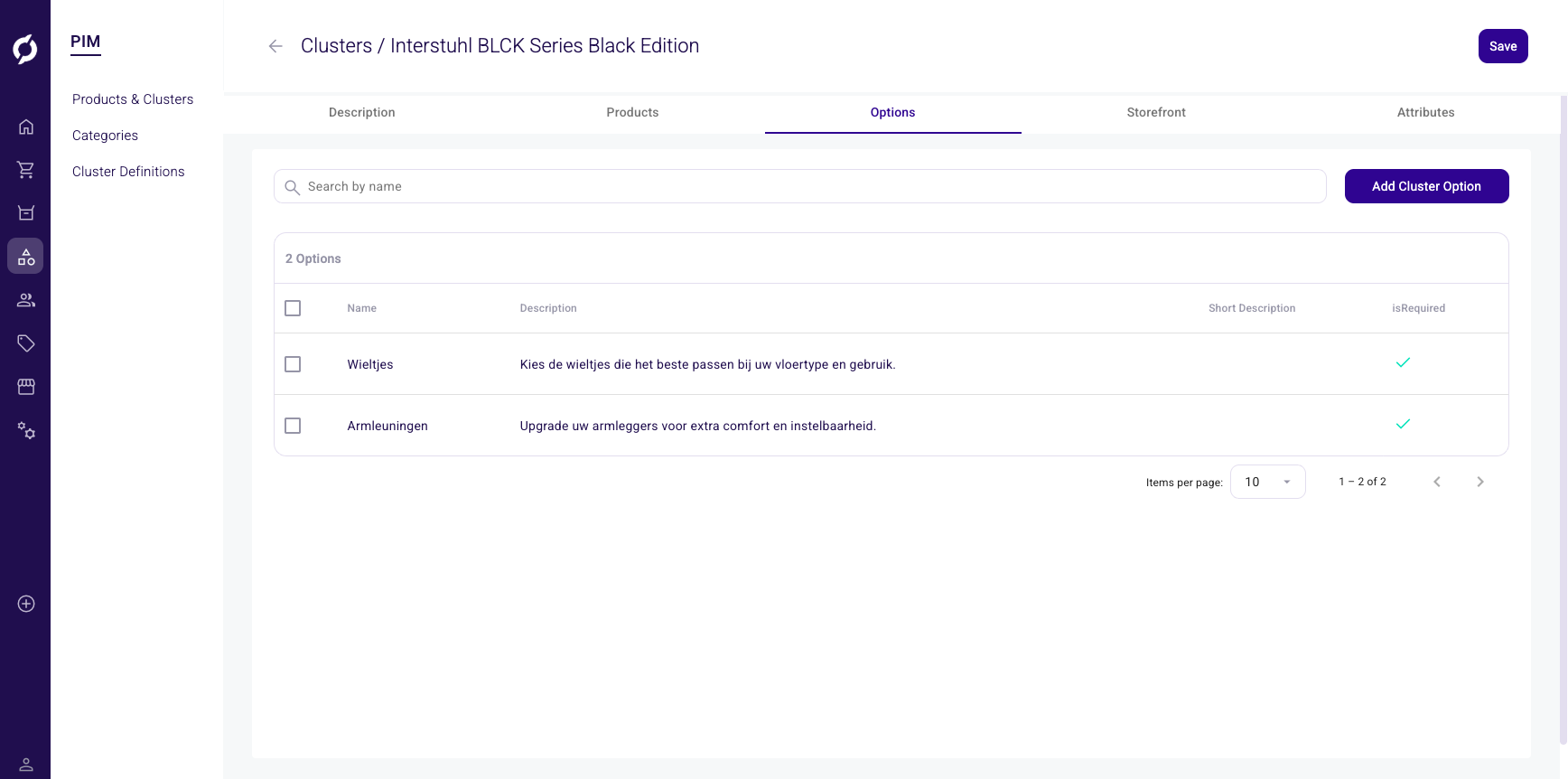This screenshot has width=1568, height=779.
Task: Click the isRequired checkmark for Armleuningen
Action: [1403, 425]
